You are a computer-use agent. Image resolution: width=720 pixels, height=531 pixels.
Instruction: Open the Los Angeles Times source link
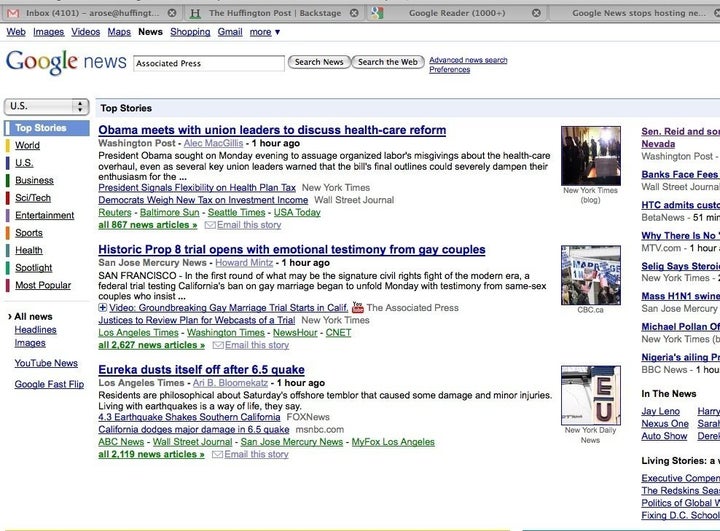(138, 333)
